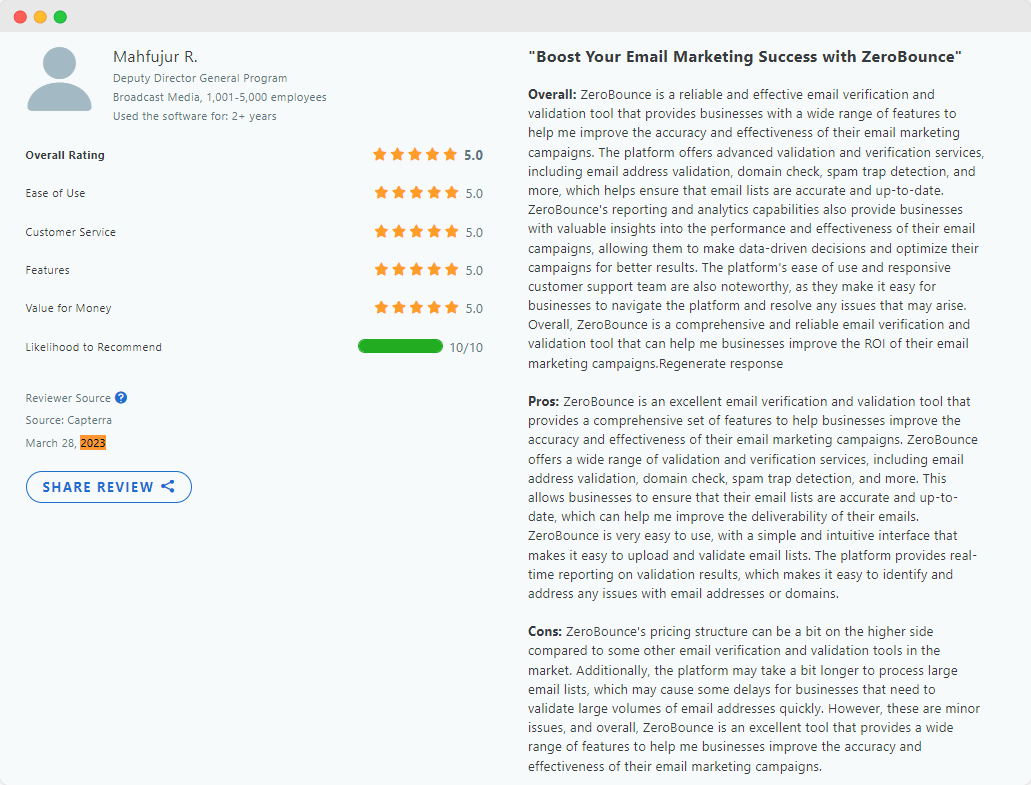1031x785 pixels.
Task: Click the Ease of Use star rating
Action: 416,193
